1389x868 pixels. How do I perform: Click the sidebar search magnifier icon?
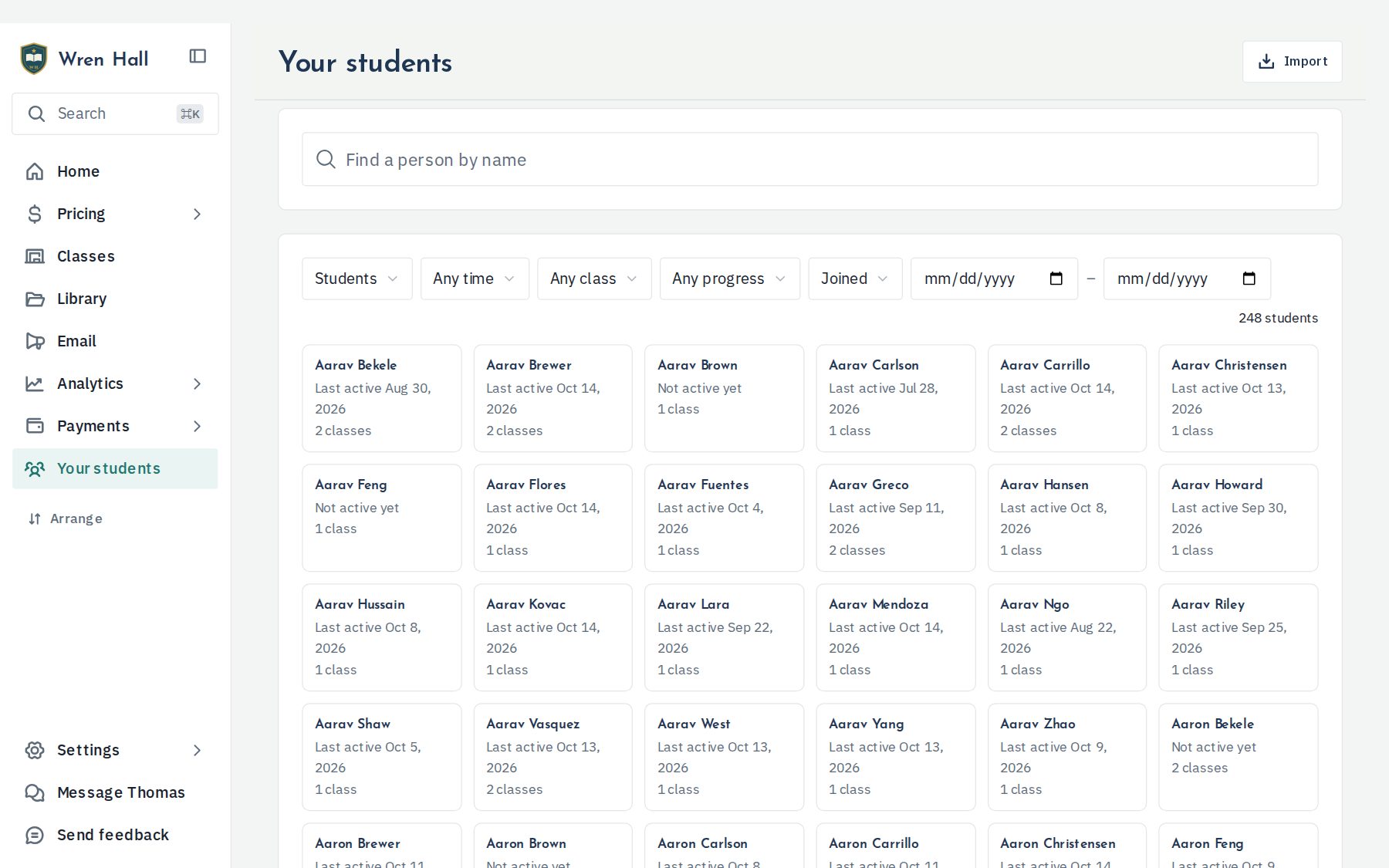[x=36, y=114]
